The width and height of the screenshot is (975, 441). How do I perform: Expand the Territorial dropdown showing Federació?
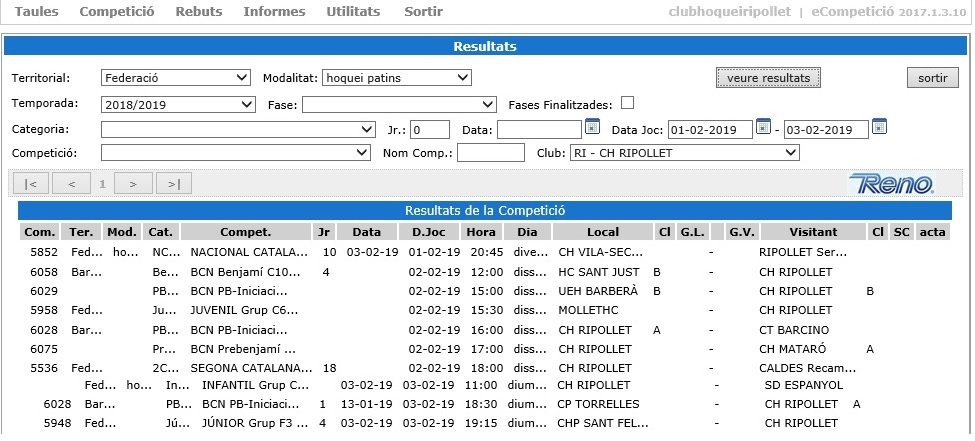pos(175,78)
